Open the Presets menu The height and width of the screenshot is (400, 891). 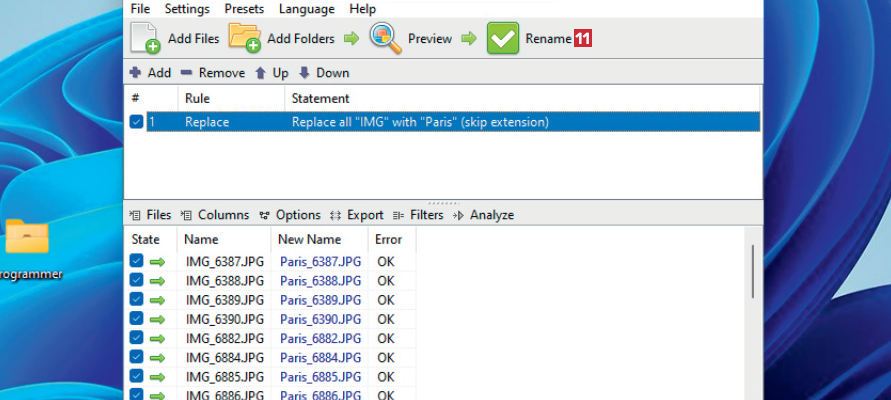coord(244,9)
